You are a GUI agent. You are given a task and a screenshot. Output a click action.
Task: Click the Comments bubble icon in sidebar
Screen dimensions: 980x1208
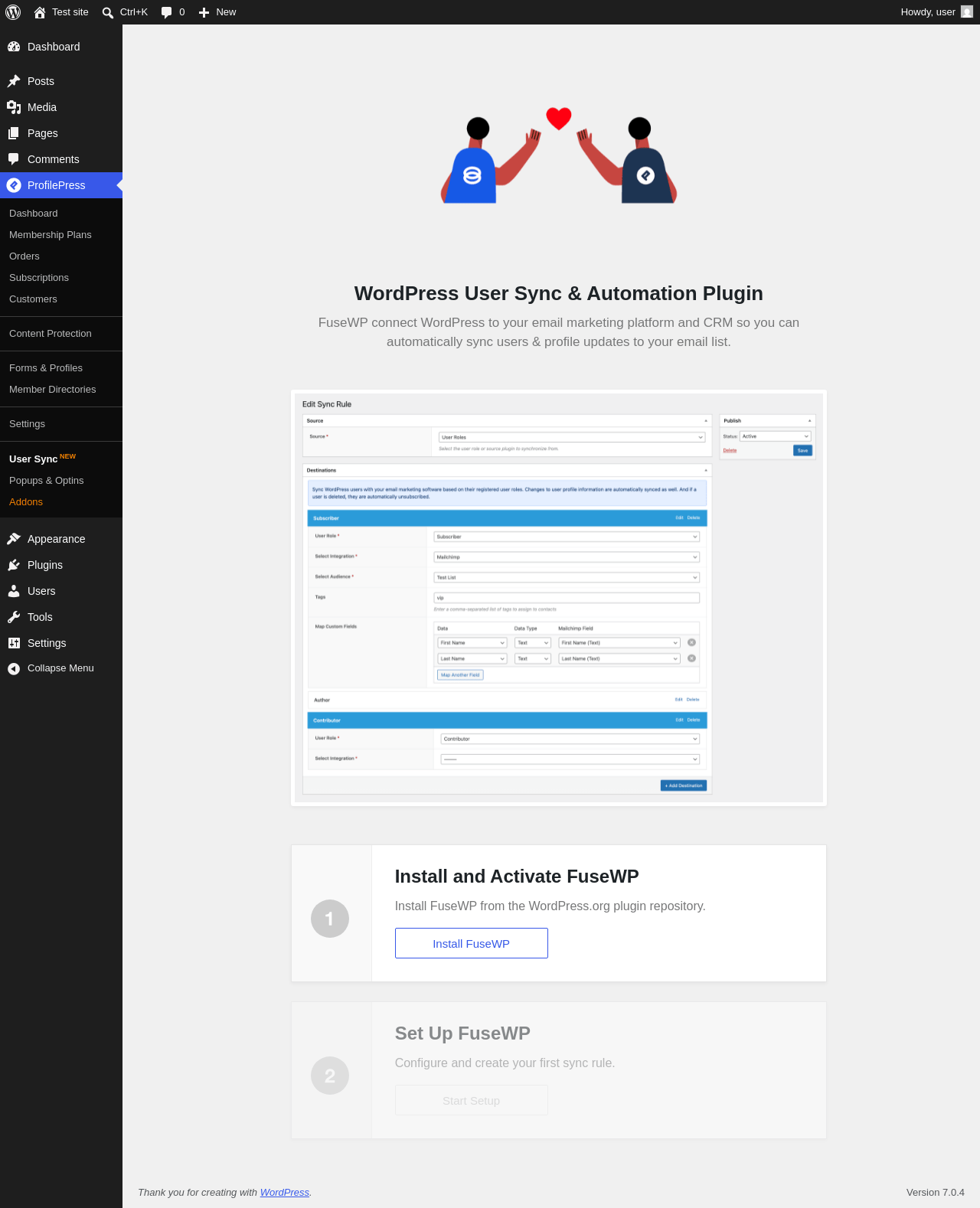click(x=14, y=159)
